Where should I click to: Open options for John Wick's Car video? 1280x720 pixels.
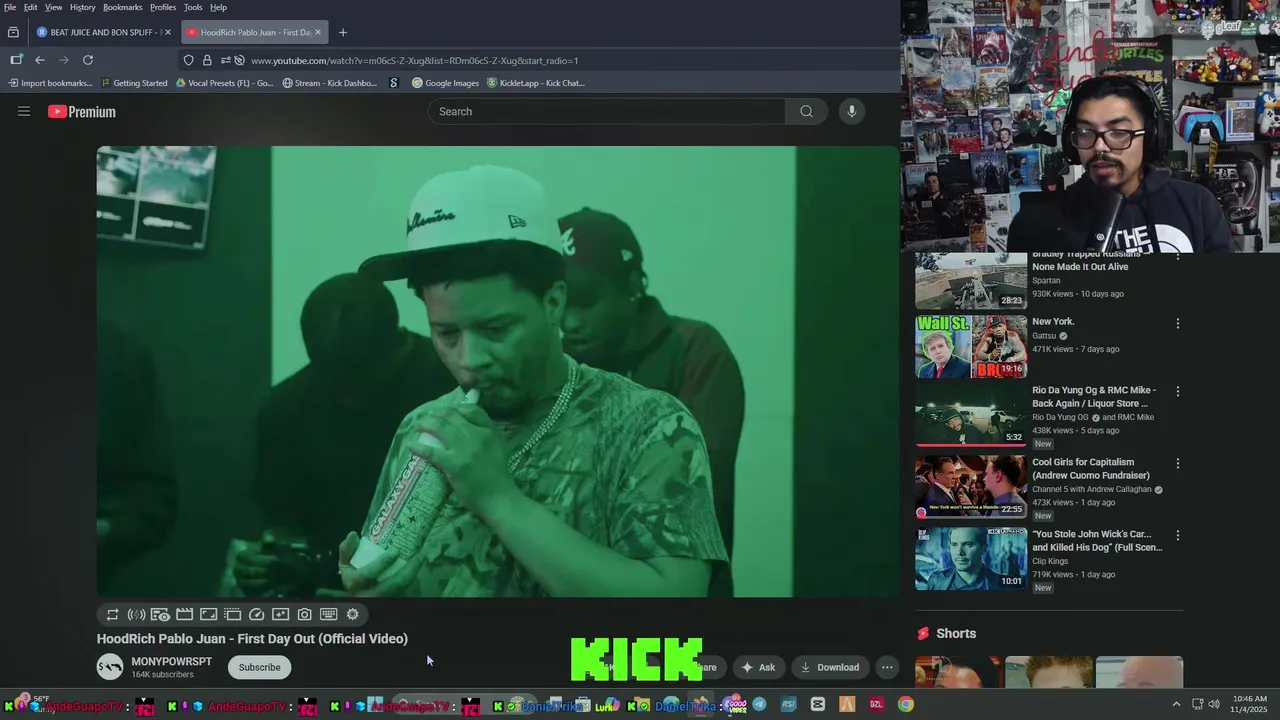pyautogui.click(x=1177, y=536)
